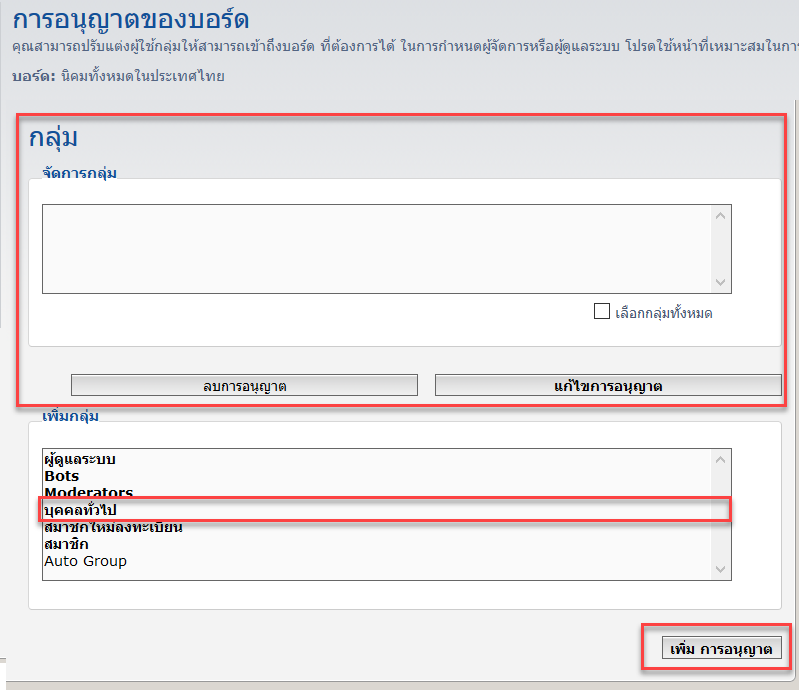
Task: Click the กลุ่ม section heading
Action: click(53, 137)
